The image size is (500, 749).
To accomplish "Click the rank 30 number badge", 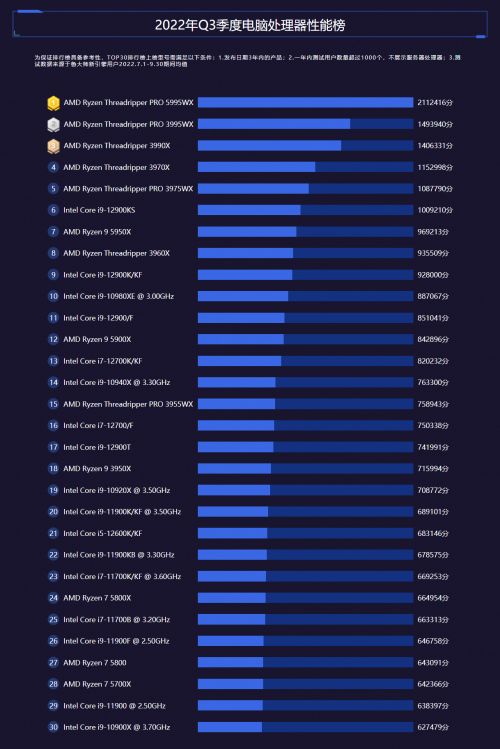I will [53, 727].
